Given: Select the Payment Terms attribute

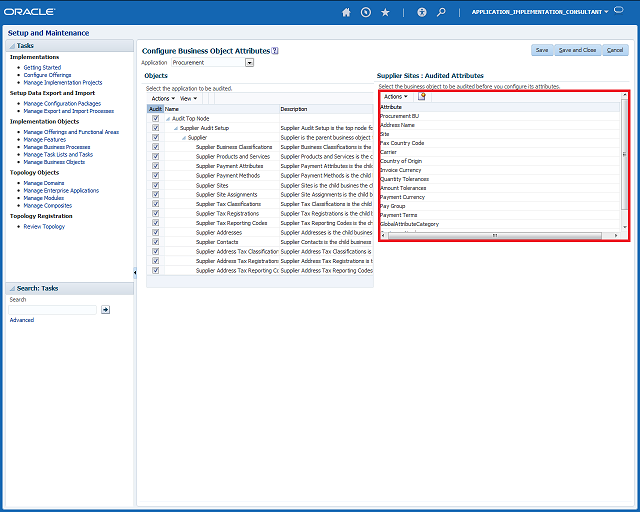Looking at the screenshot, I should pos(500,215).
